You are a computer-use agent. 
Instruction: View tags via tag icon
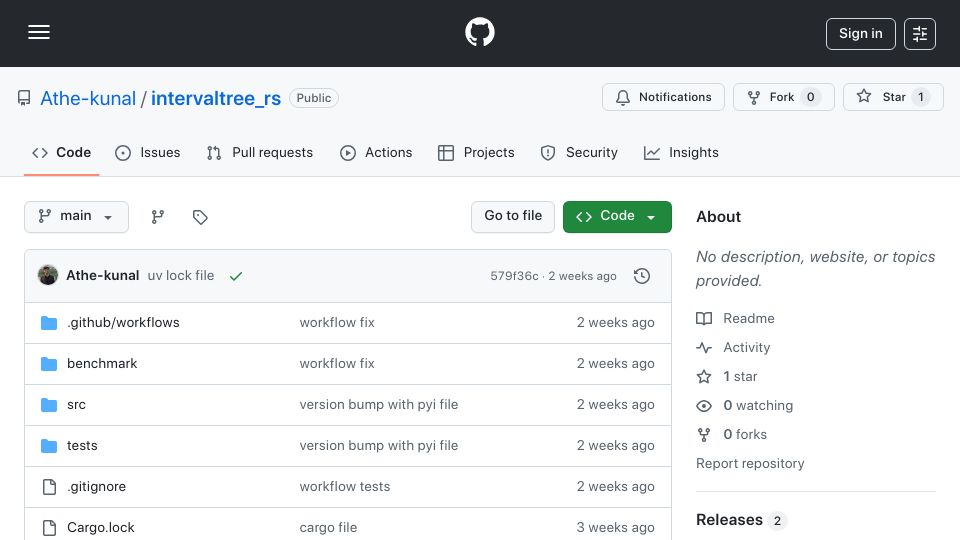[x=200, y=217]
